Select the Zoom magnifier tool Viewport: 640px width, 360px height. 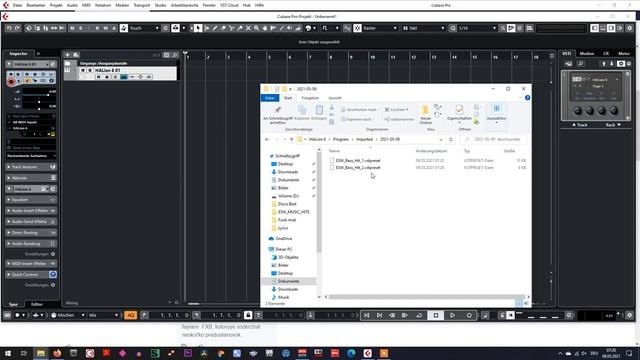(x=256, y=28)
